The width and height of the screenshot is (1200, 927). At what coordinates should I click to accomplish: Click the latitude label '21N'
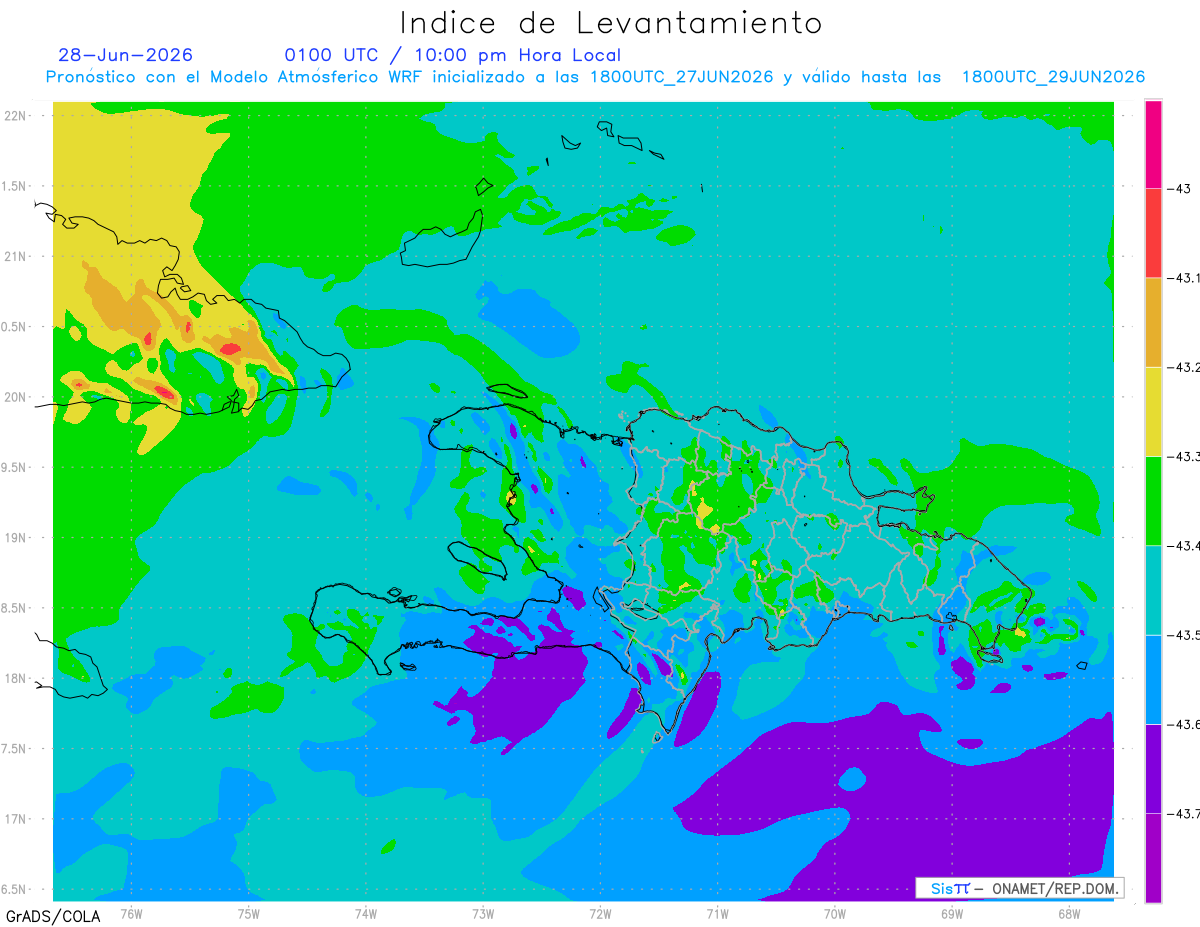coord(15,256)
